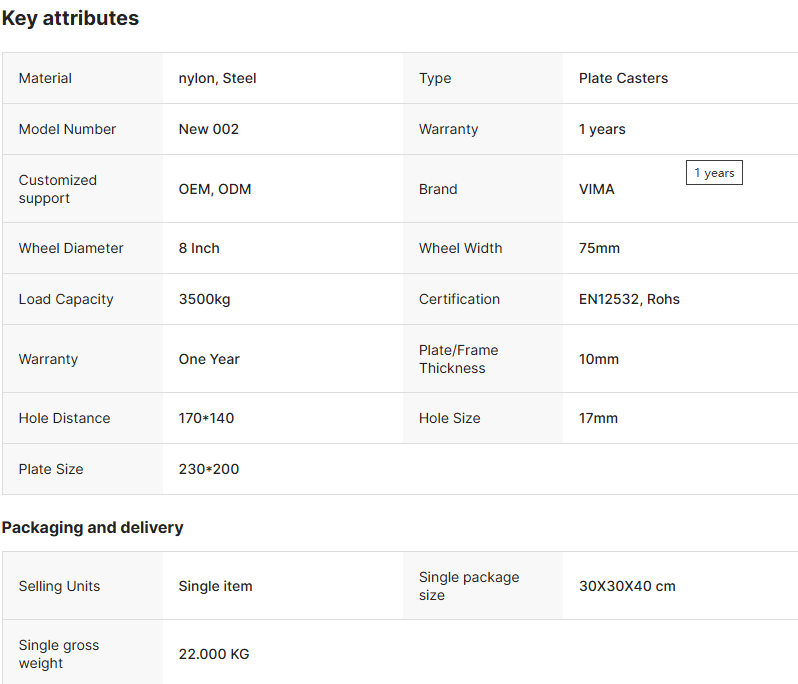
Task: Click the Packaging and delivery heading
Action: point(92,528)
